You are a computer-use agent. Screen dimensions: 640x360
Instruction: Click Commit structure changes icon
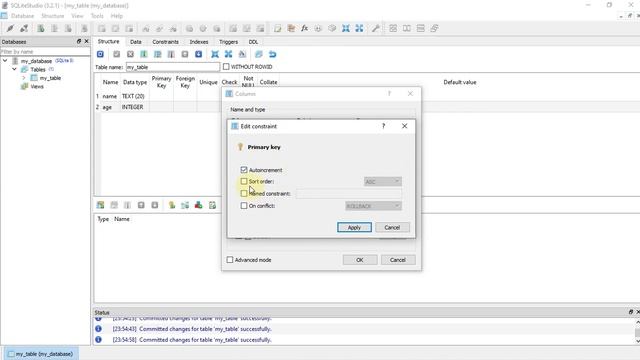(116, 54)
